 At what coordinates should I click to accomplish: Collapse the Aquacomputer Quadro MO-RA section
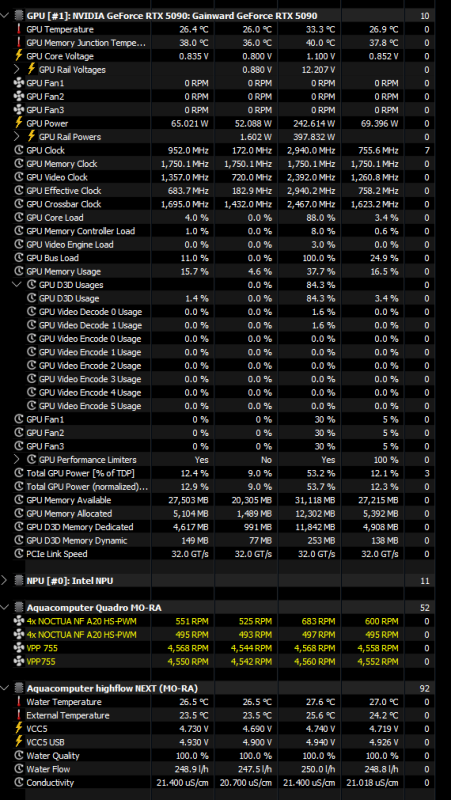point(5,608)
